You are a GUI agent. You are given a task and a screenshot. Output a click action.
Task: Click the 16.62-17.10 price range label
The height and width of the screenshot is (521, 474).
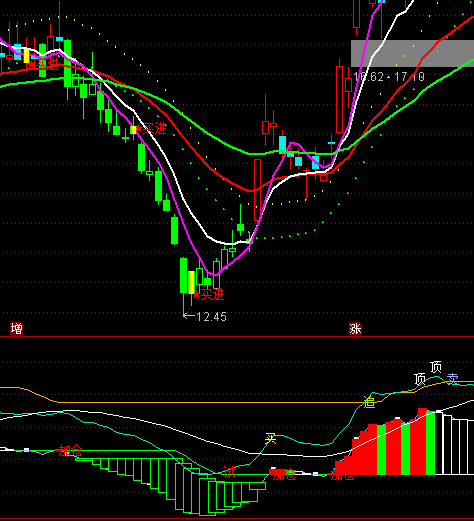pos(389,77)
